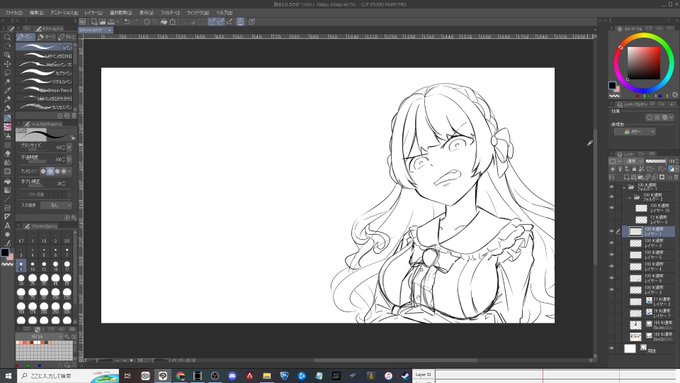Select the Eyedropper tool in tool palette
Screen dimensions: 680x383
(7, 90)
